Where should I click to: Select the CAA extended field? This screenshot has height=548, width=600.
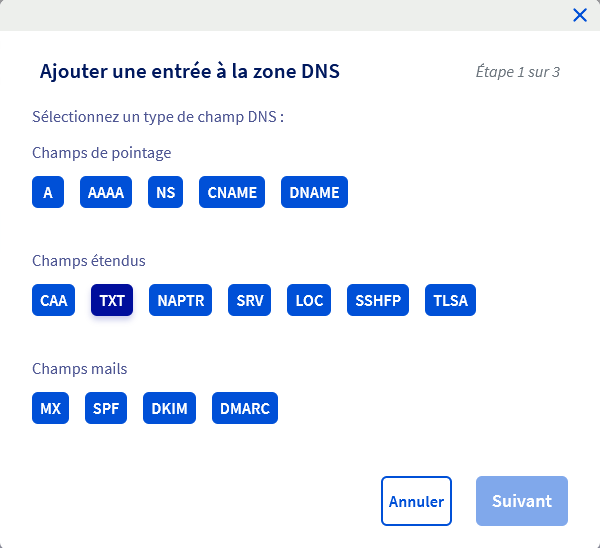(x=54, y=300)
